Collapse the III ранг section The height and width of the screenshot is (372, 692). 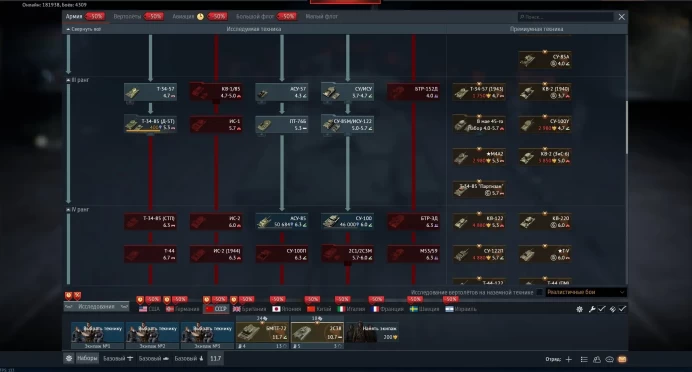78,80
